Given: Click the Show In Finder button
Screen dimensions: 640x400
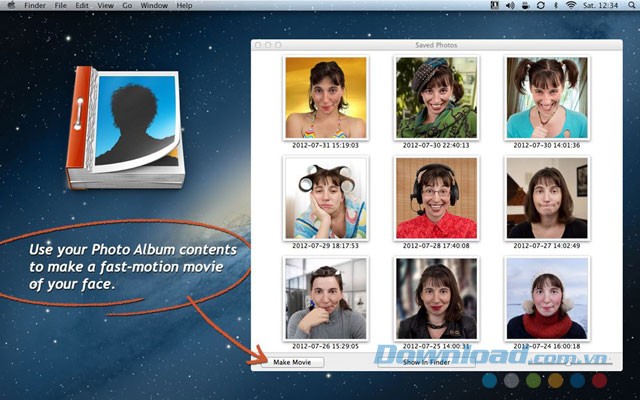Looking at the screenshot, I should pyautogui.click(x=427, y=362).
